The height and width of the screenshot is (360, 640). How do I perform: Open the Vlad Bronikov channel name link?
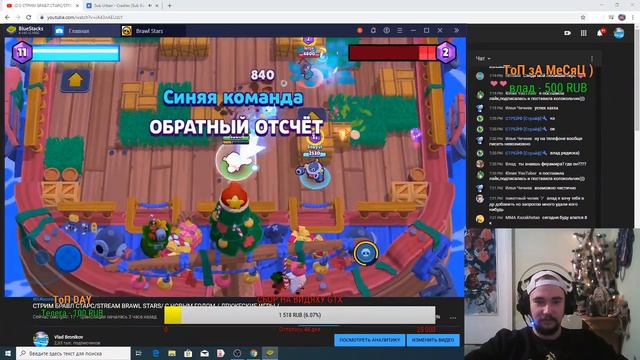tap(69, 337)
